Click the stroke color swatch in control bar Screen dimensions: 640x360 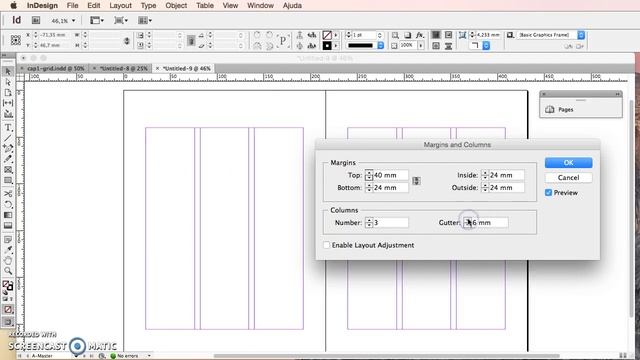click(327, 45)
